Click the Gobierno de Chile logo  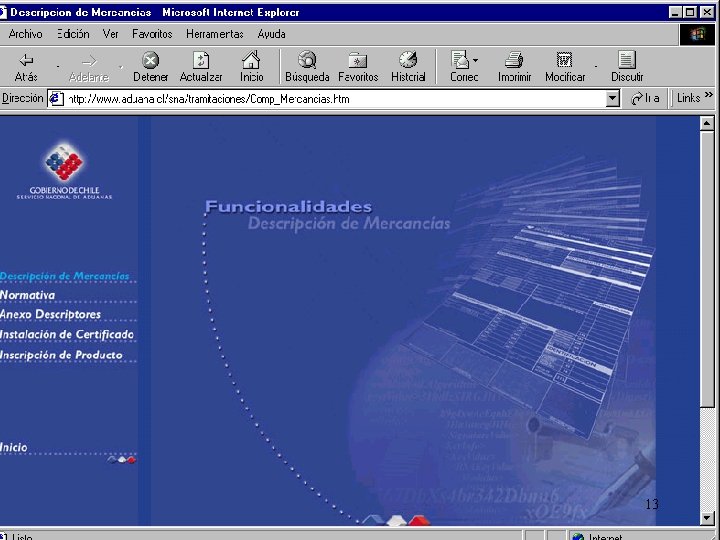point(64,171)
